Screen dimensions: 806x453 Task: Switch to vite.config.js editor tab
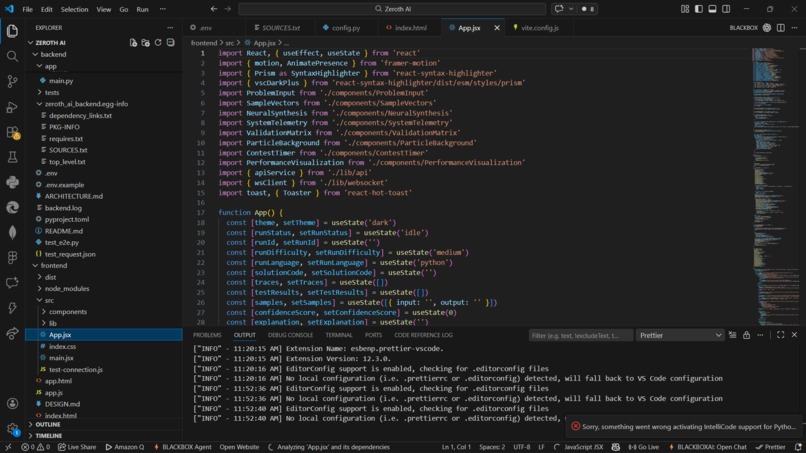540,28
